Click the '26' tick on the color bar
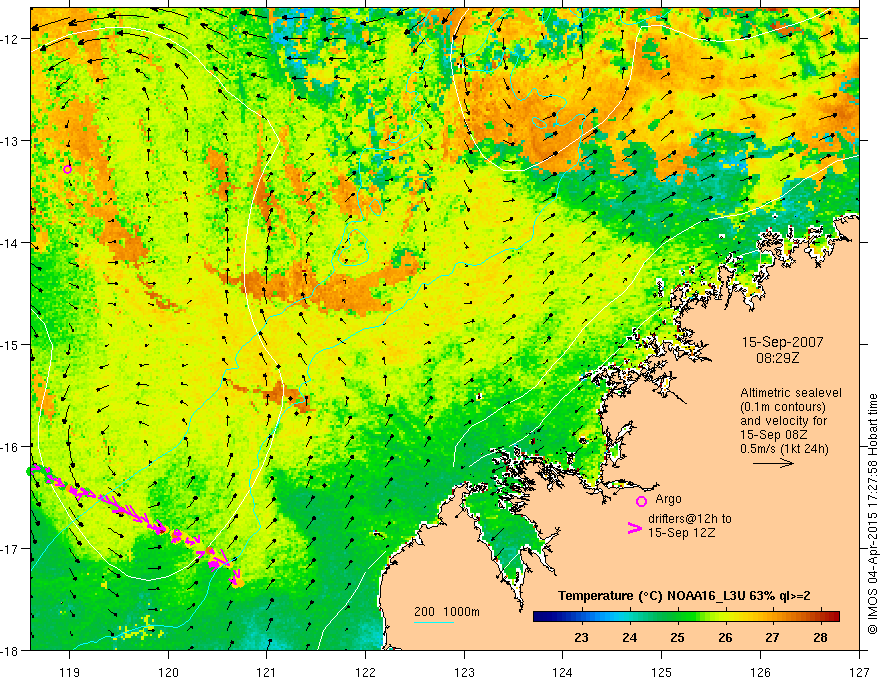Image resolution: width=880 pixels, height=680 pixels. [725, 638]
